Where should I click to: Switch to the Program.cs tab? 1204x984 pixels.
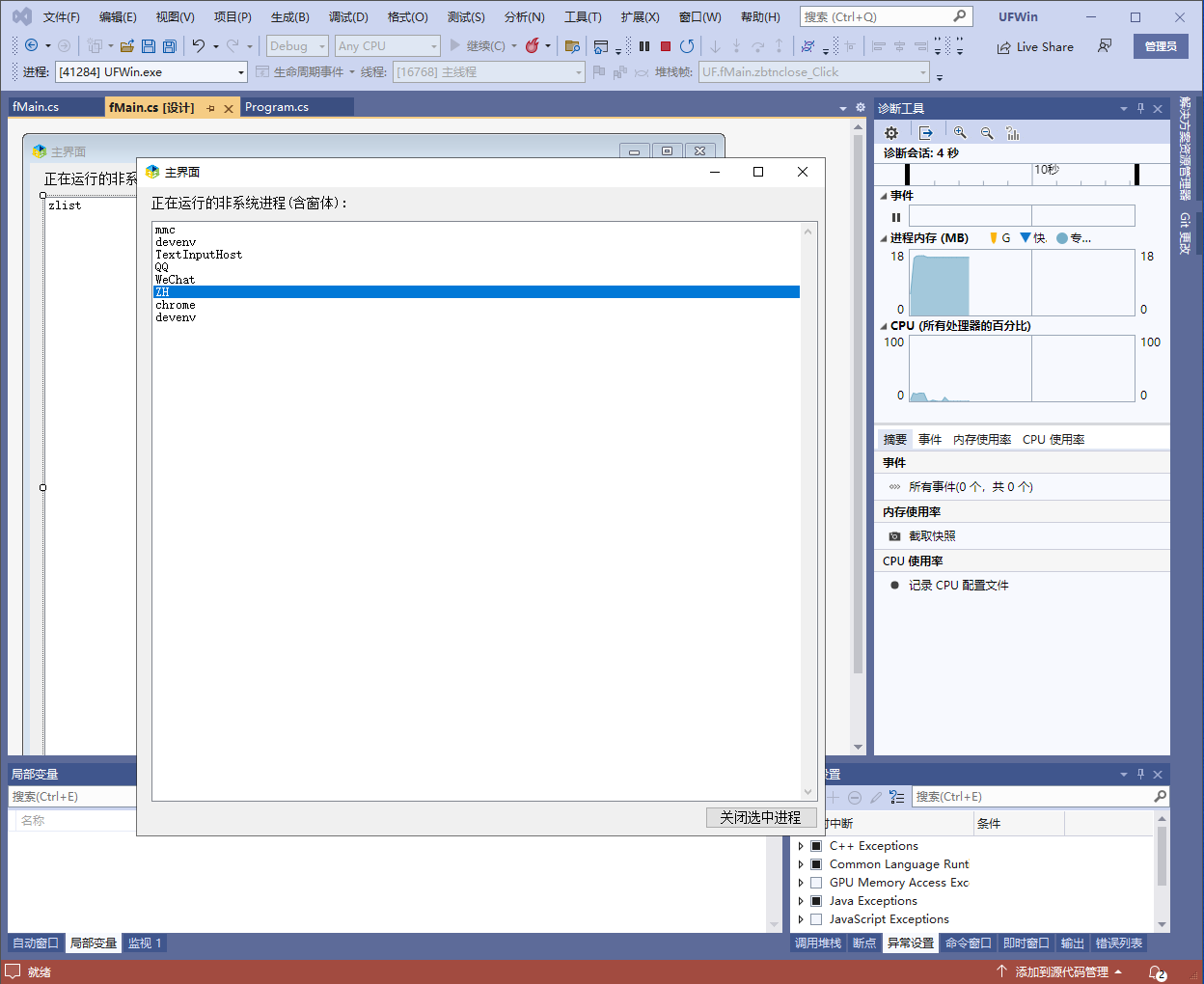click(277, 107)
